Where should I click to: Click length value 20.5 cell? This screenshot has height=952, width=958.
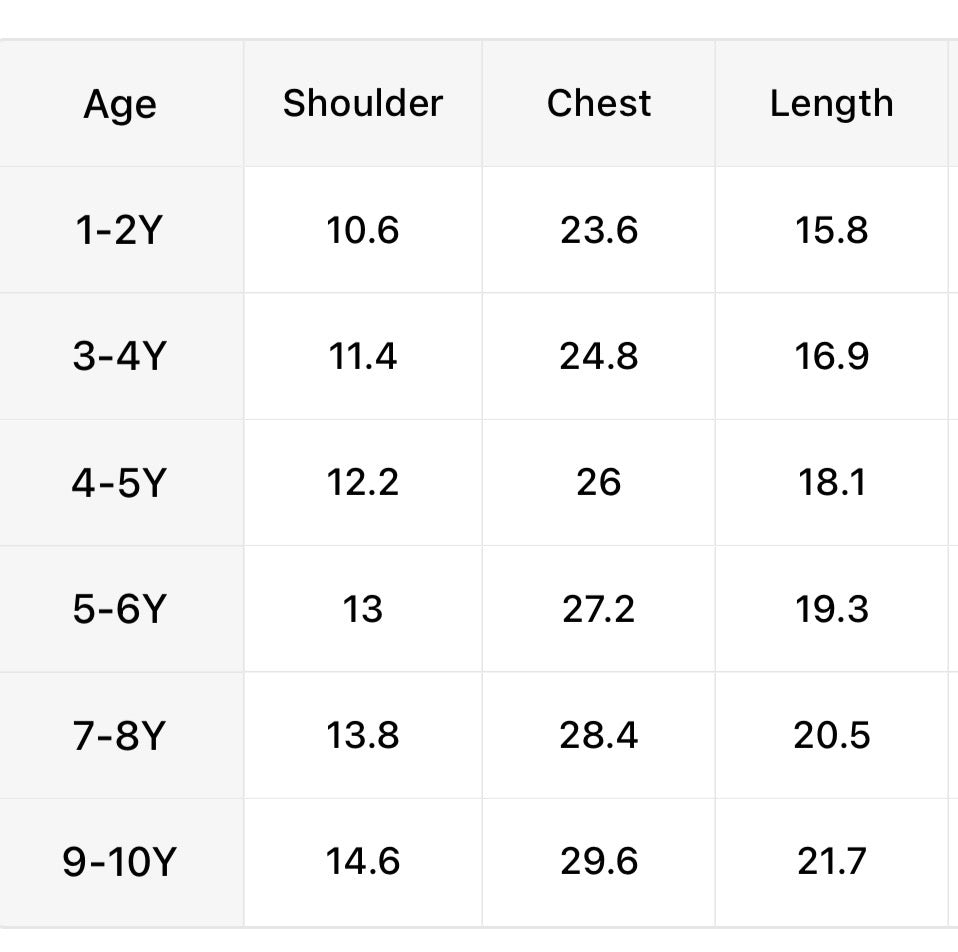click(x=831, y=735)
